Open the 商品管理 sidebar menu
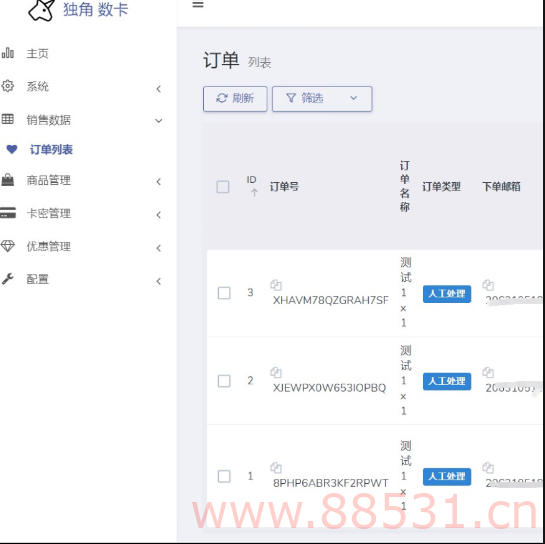545x544 pixels. click(49, 180)
